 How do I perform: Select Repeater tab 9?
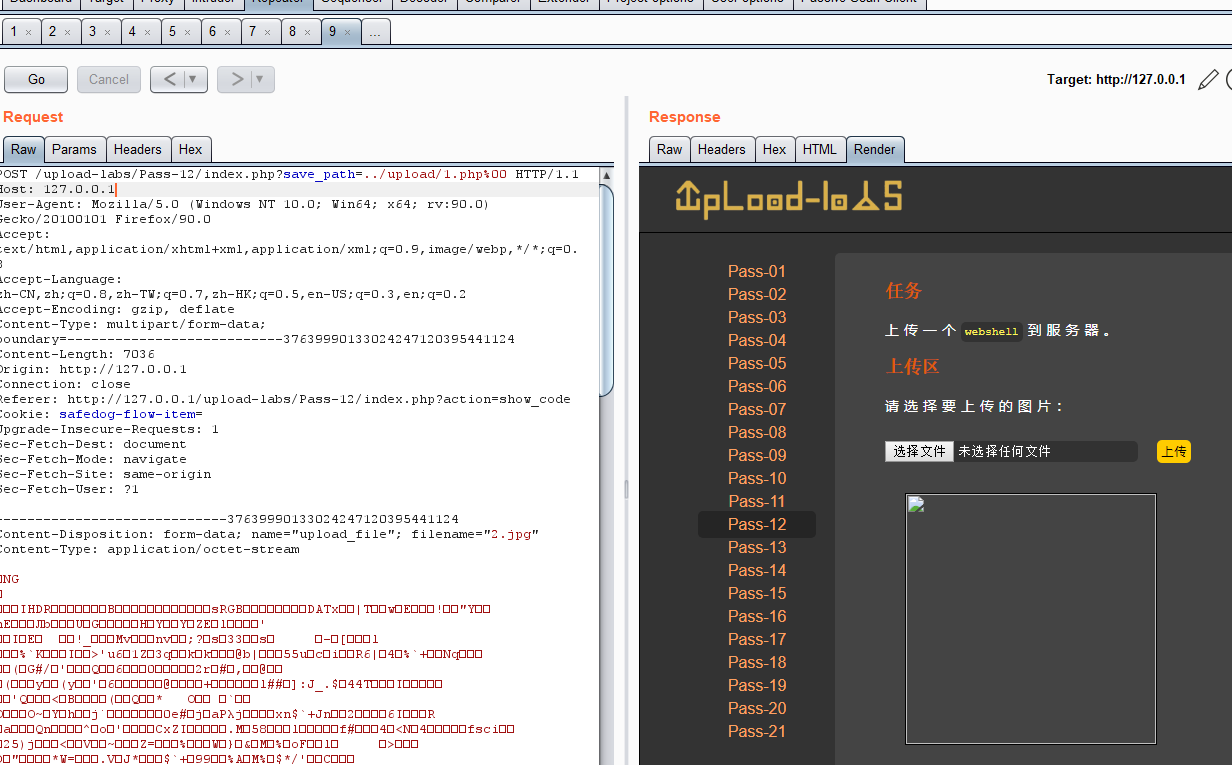(332, 32)
